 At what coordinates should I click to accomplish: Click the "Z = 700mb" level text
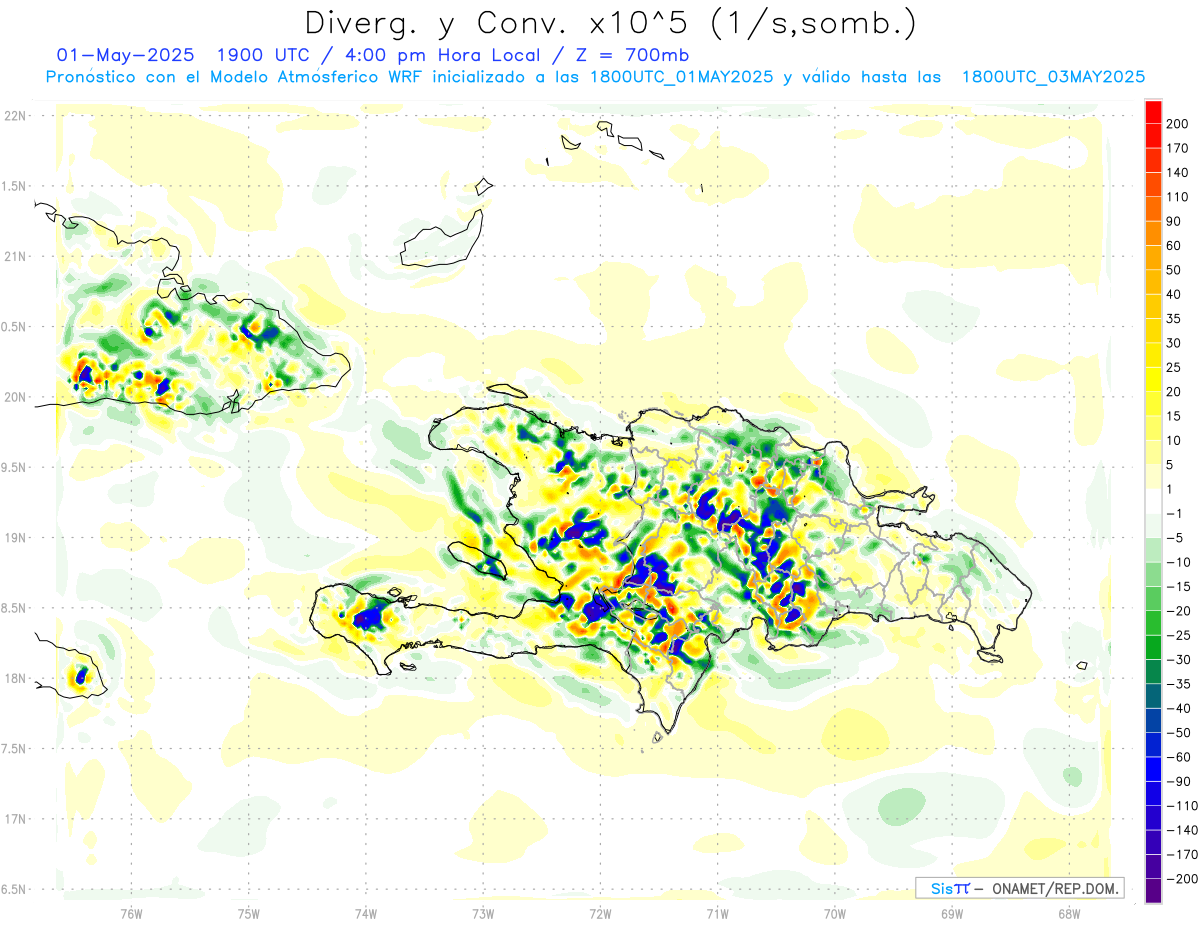(x=633, y=55)
